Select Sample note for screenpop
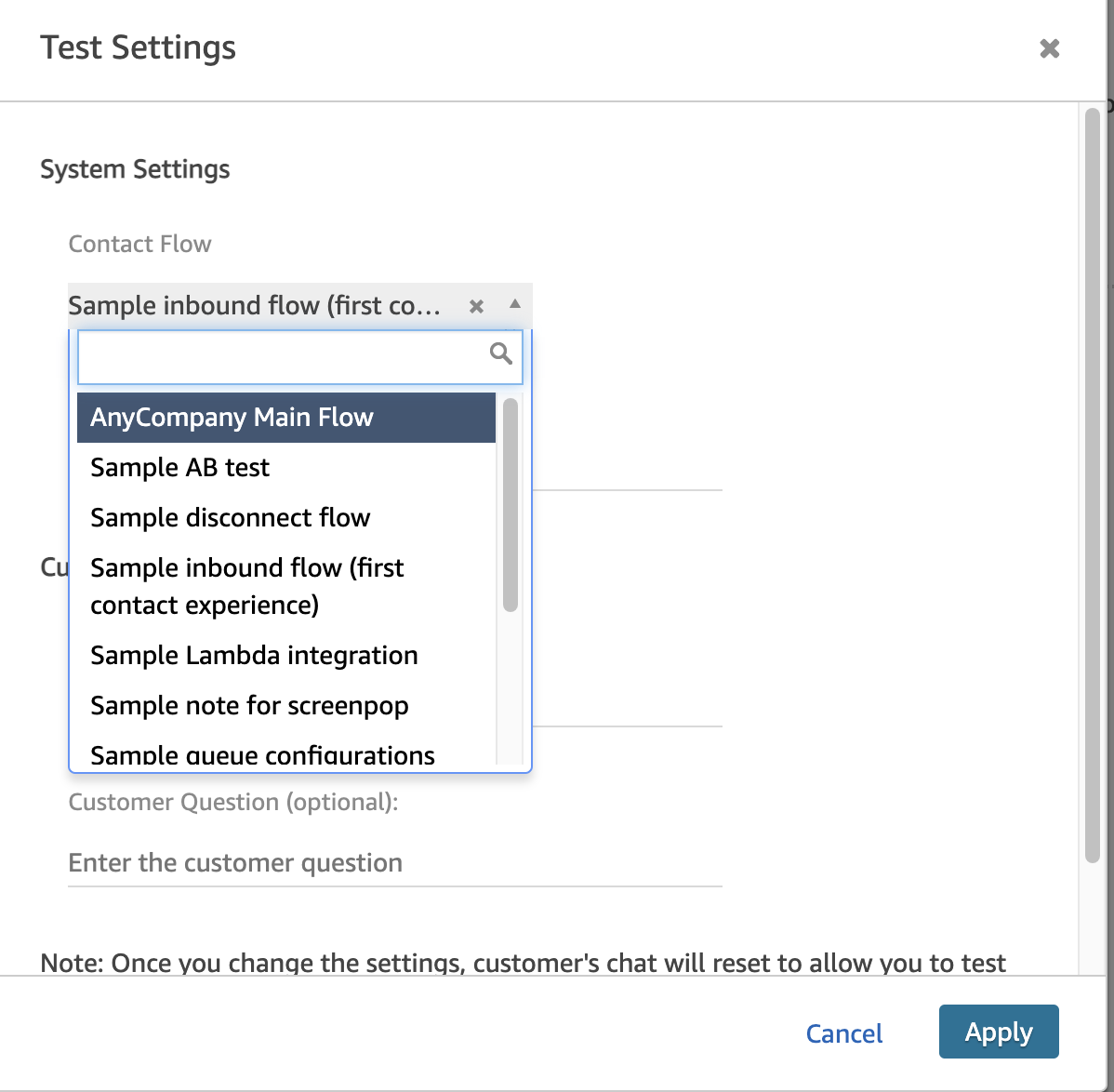 pos(285,705)
